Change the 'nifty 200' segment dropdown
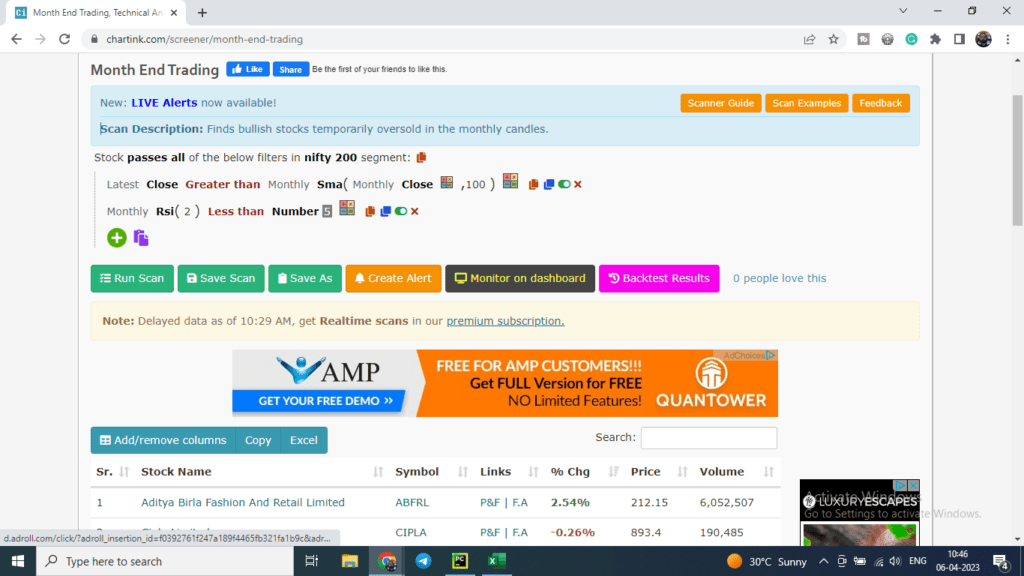Screen dimensions: 1024x576 click(330, 157)
